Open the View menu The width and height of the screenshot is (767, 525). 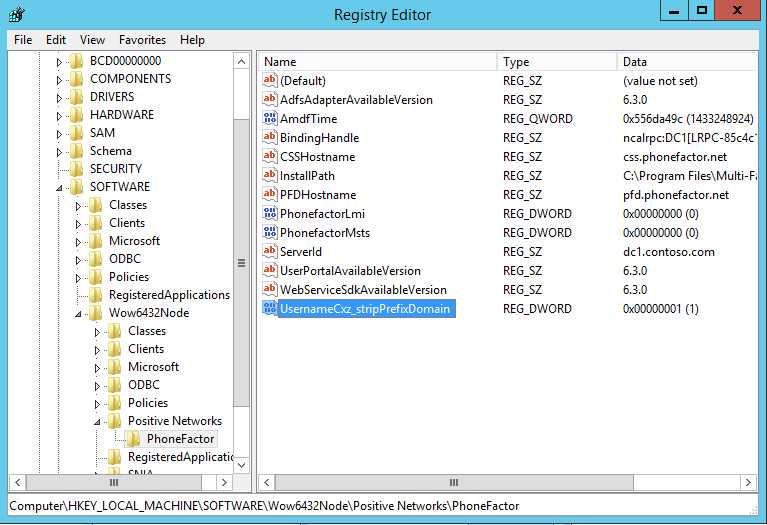[92, 40]
